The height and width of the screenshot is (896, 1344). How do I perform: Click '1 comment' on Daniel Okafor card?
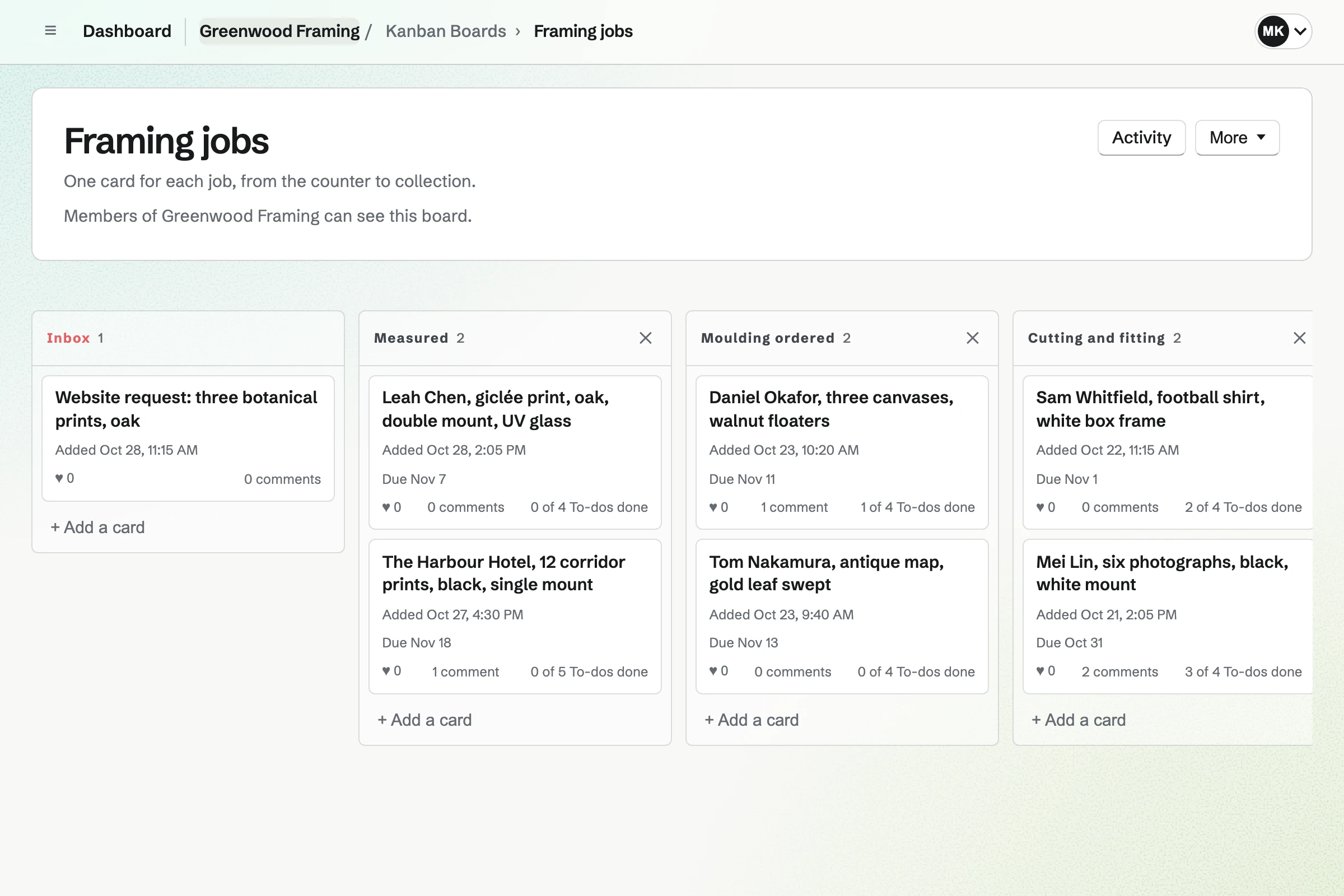pyautogui.click(x=794, y=507)
